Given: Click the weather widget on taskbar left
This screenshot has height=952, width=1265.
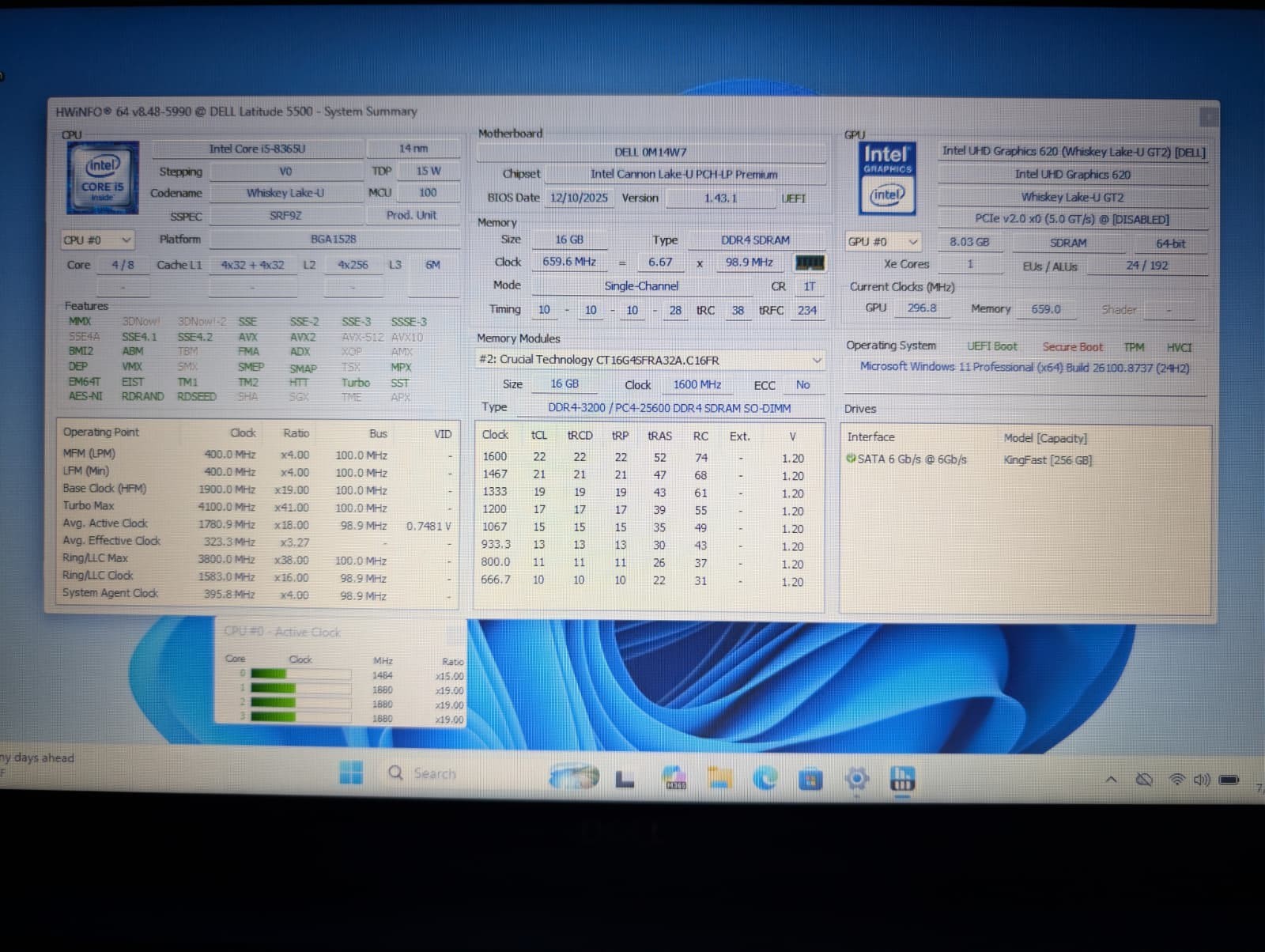Looking at the screenshot, I should [x=37, y=765].
